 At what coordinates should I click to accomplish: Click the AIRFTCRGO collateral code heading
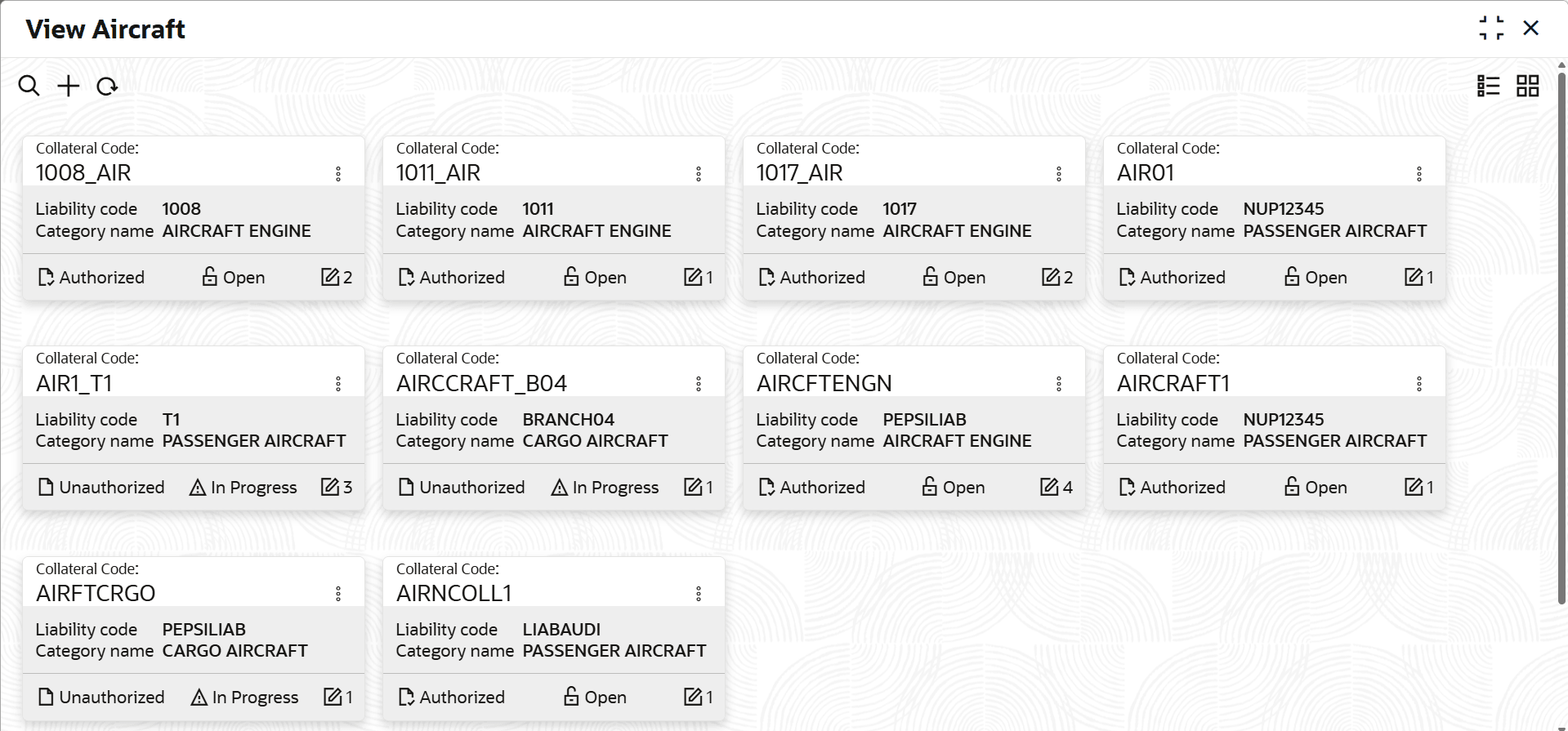coord(96,593)
